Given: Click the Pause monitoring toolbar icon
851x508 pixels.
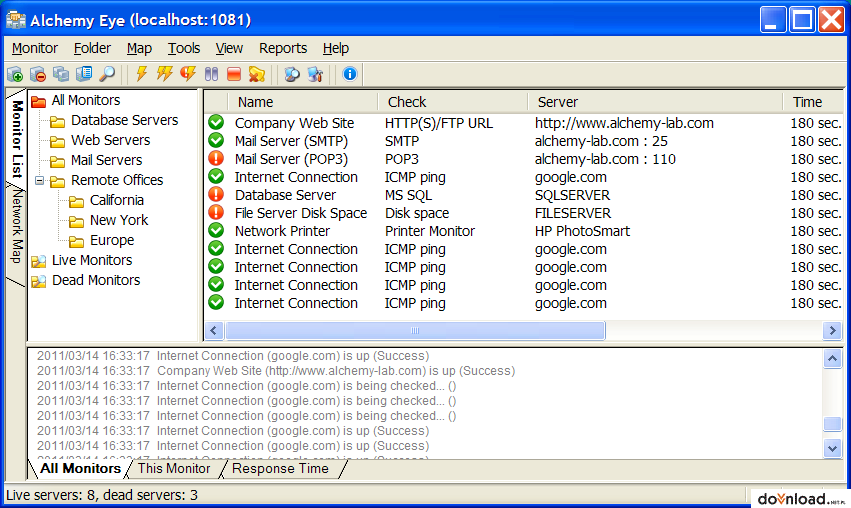Looking at the screenshot, I should point(211,74).
